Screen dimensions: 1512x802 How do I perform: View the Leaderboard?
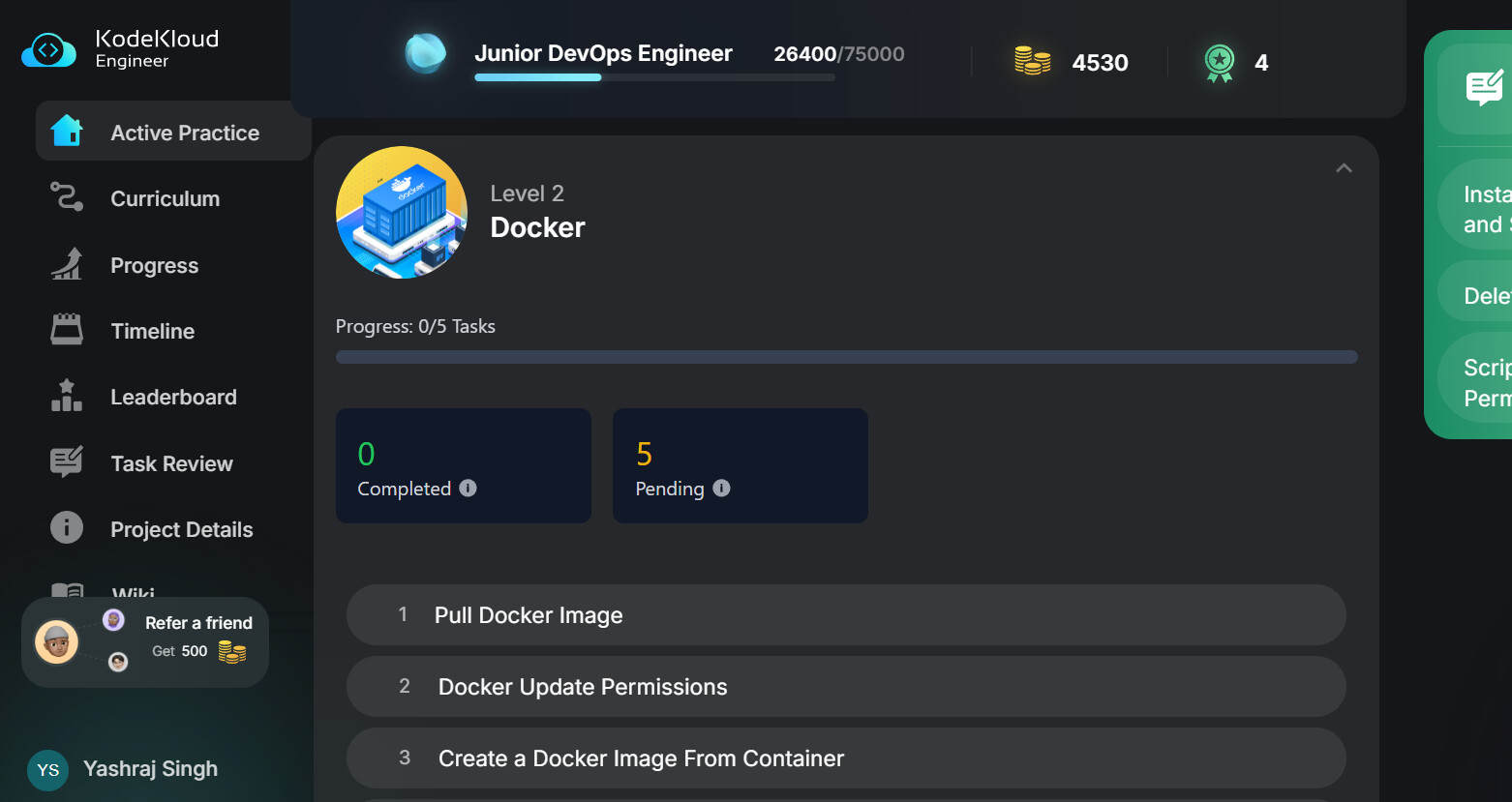point(173,397)
